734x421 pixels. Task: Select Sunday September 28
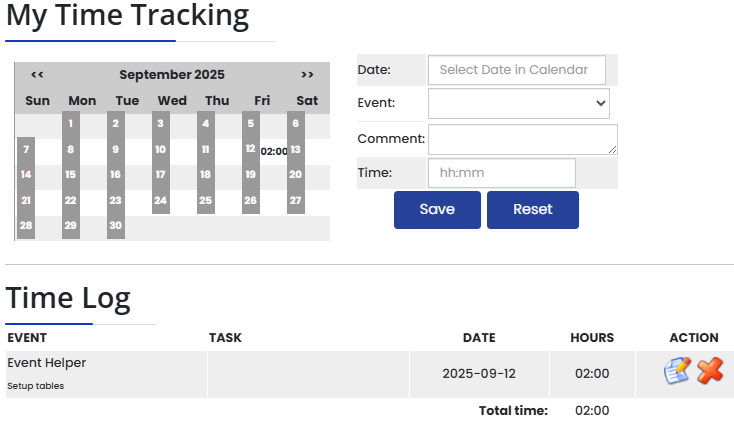click(x=26, y=226)
